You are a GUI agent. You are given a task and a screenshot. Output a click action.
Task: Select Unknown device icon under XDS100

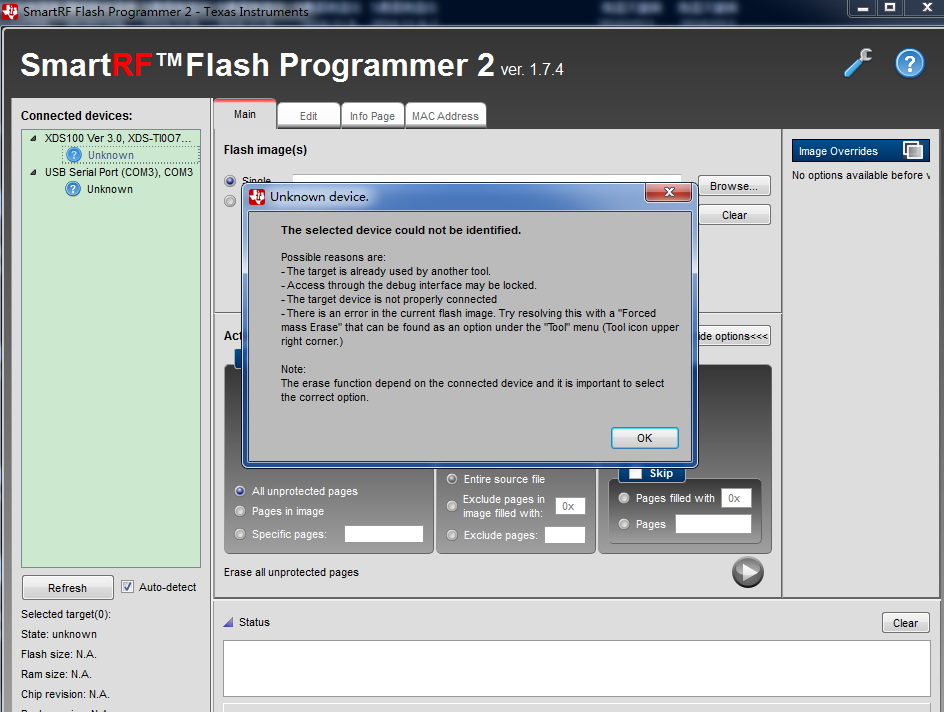coord(73,155)
